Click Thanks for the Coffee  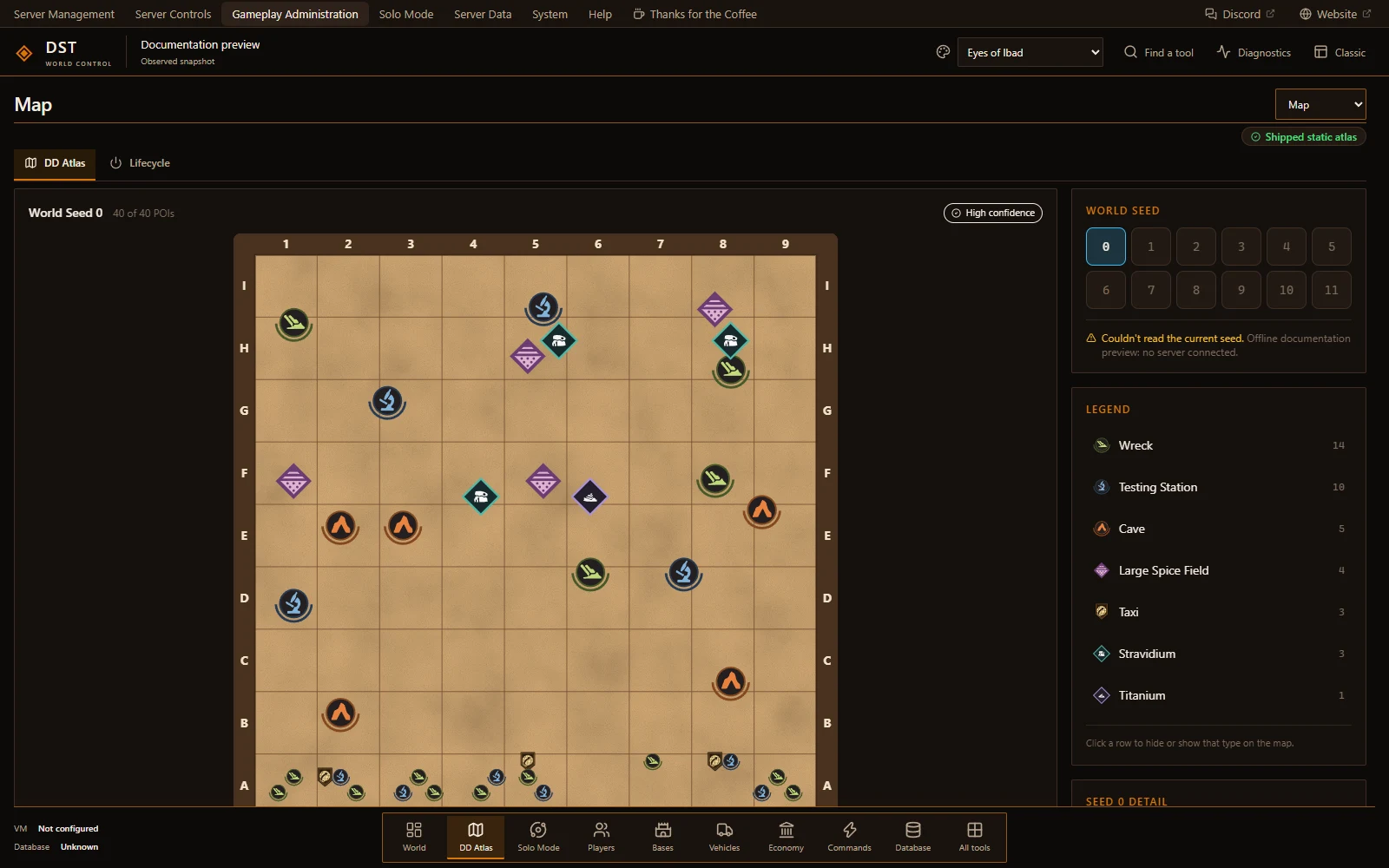[695, 14]
